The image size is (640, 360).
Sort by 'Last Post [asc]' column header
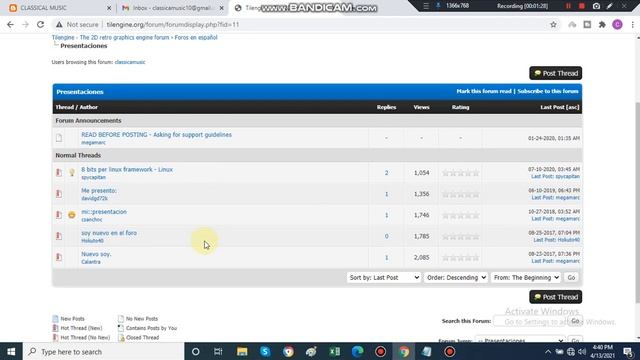click(x=560, y=107)
